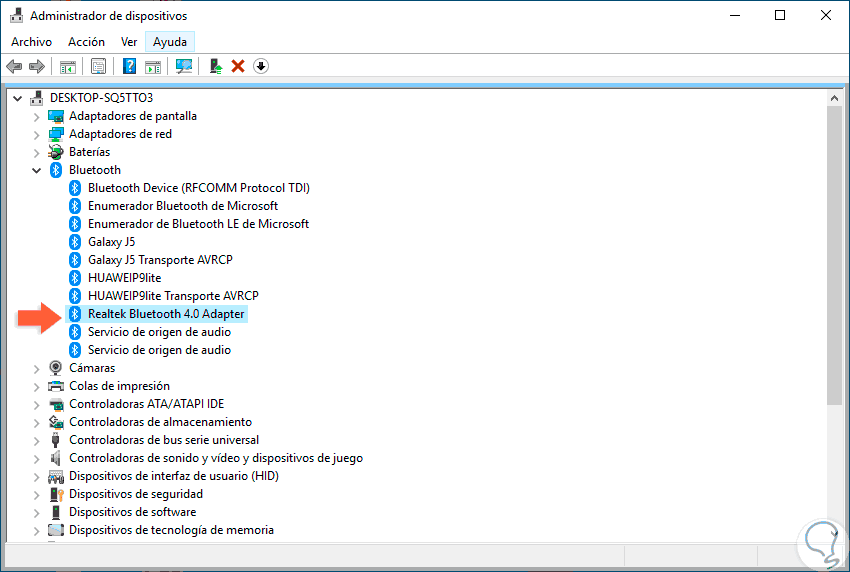The image size is (850, 572).
Task: Click the Bluetooth category icon
Action: tap(56, 170)
